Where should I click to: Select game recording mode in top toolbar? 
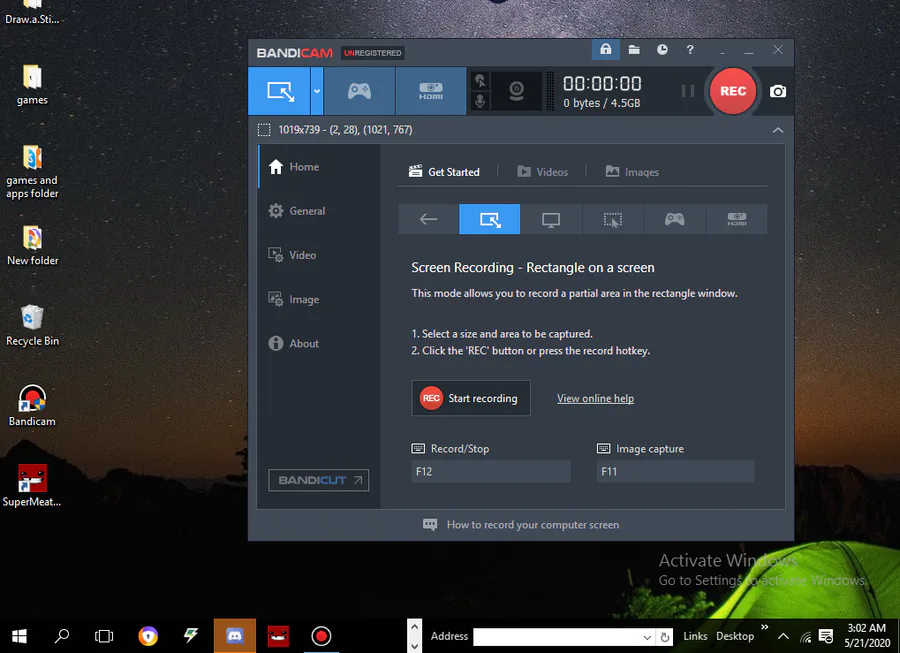pos(359,91)
